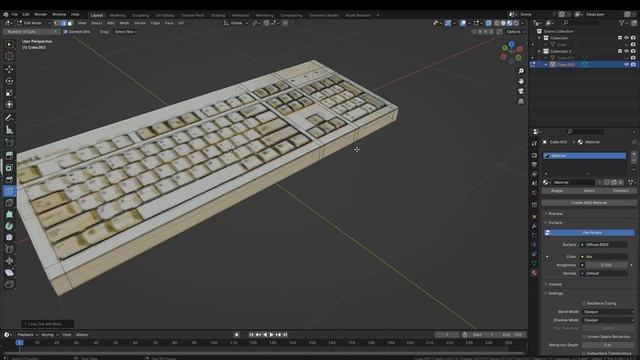
Task: Select the Shrink/Fatten tool
Action: [x=9, y=261]
